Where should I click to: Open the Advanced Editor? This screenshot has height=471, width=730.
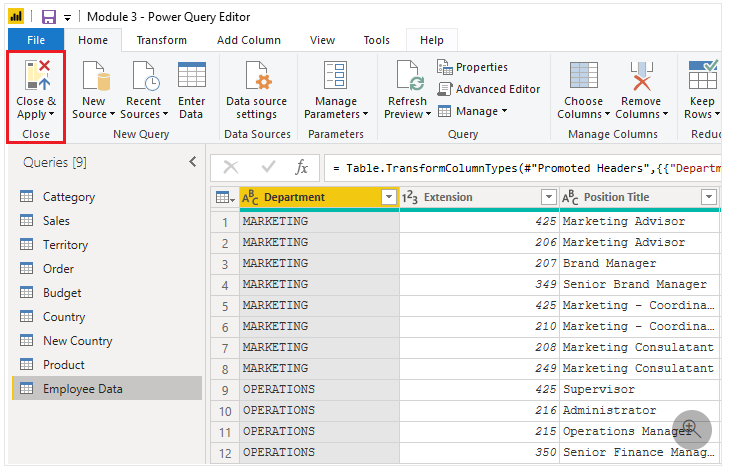point(488,89)
